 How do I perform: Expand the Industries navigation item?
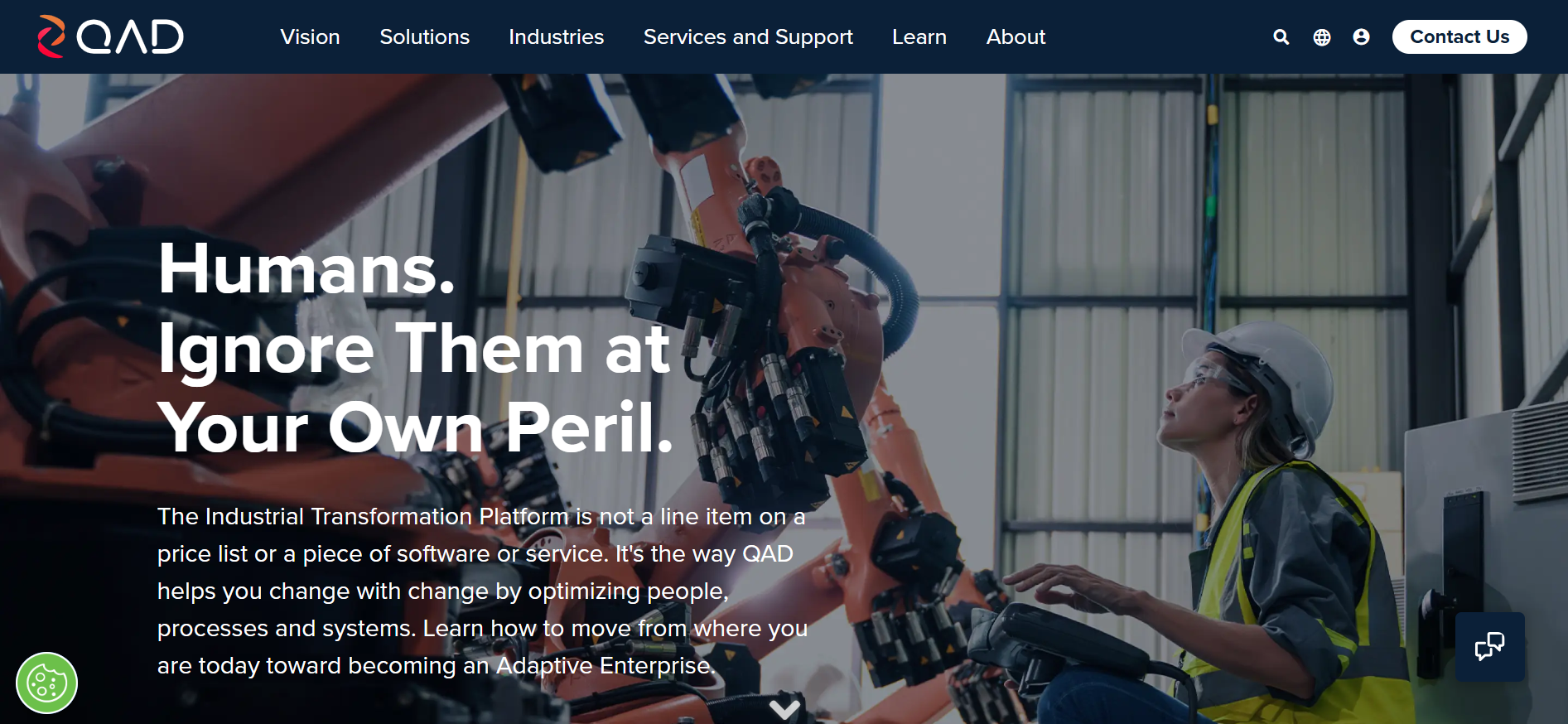coord(556,37)
